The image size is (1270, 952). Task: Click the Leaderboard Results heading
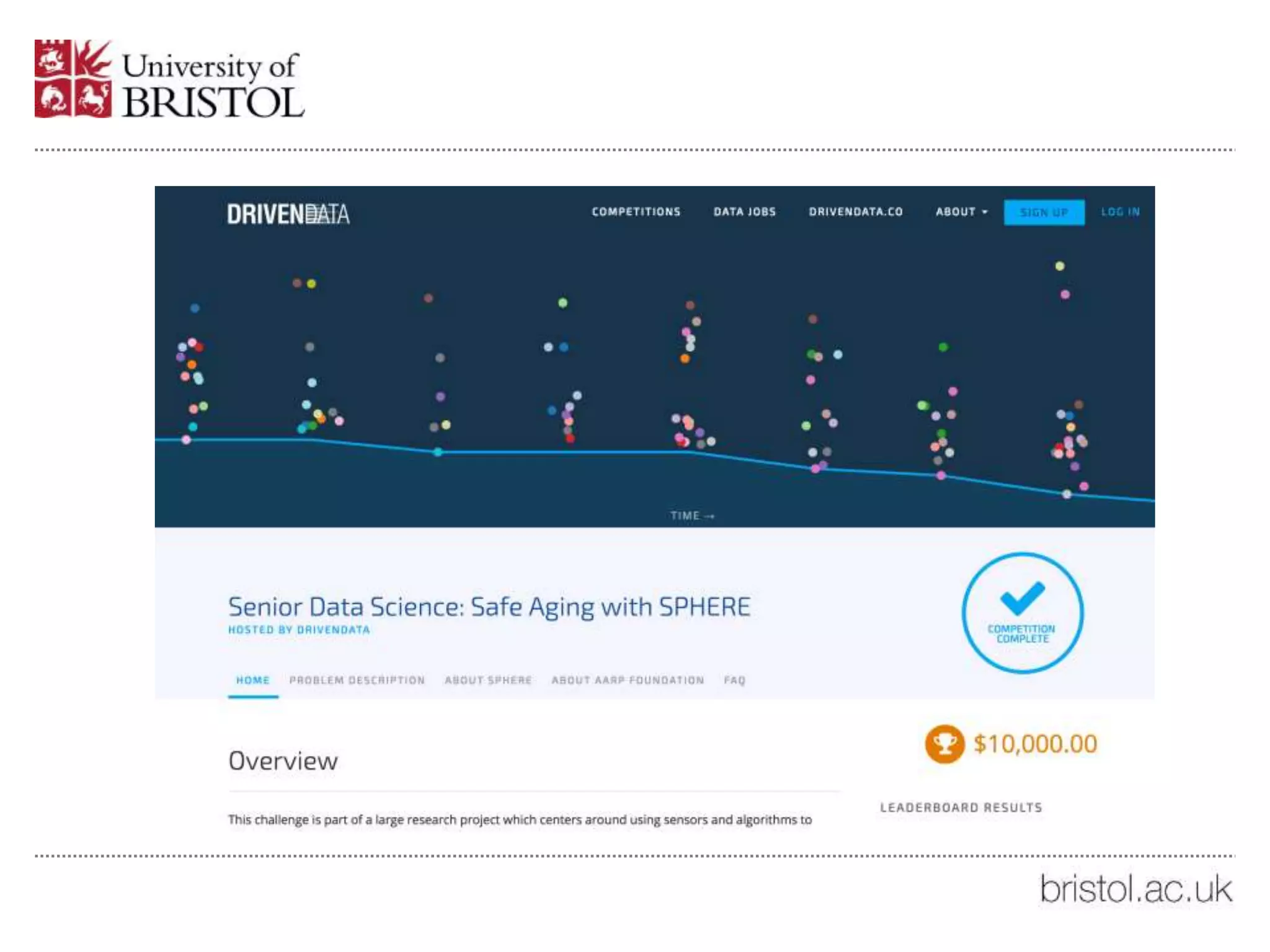point(961,808)
